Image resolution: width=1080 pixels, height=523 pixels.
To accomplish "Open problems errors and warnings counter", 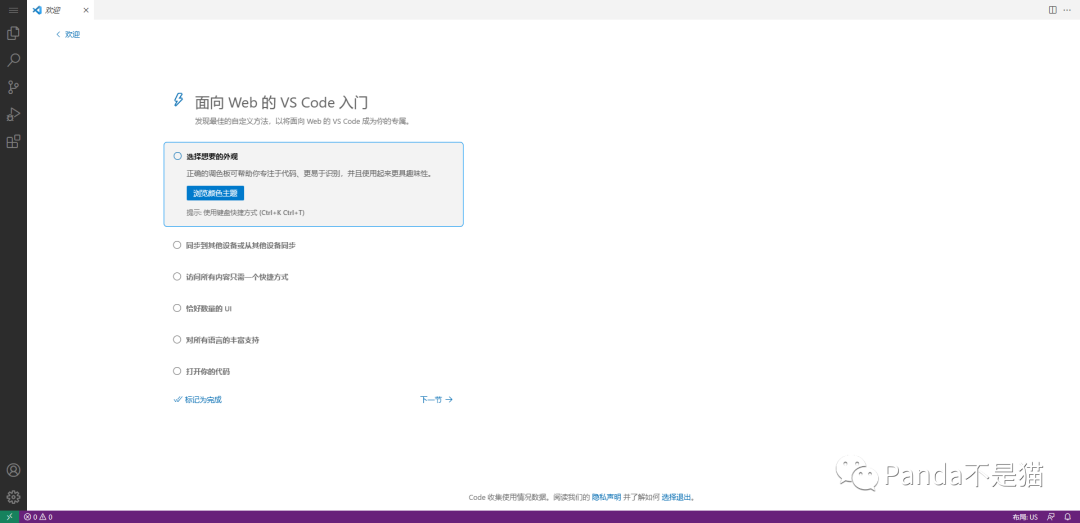I will click(38, 517).
